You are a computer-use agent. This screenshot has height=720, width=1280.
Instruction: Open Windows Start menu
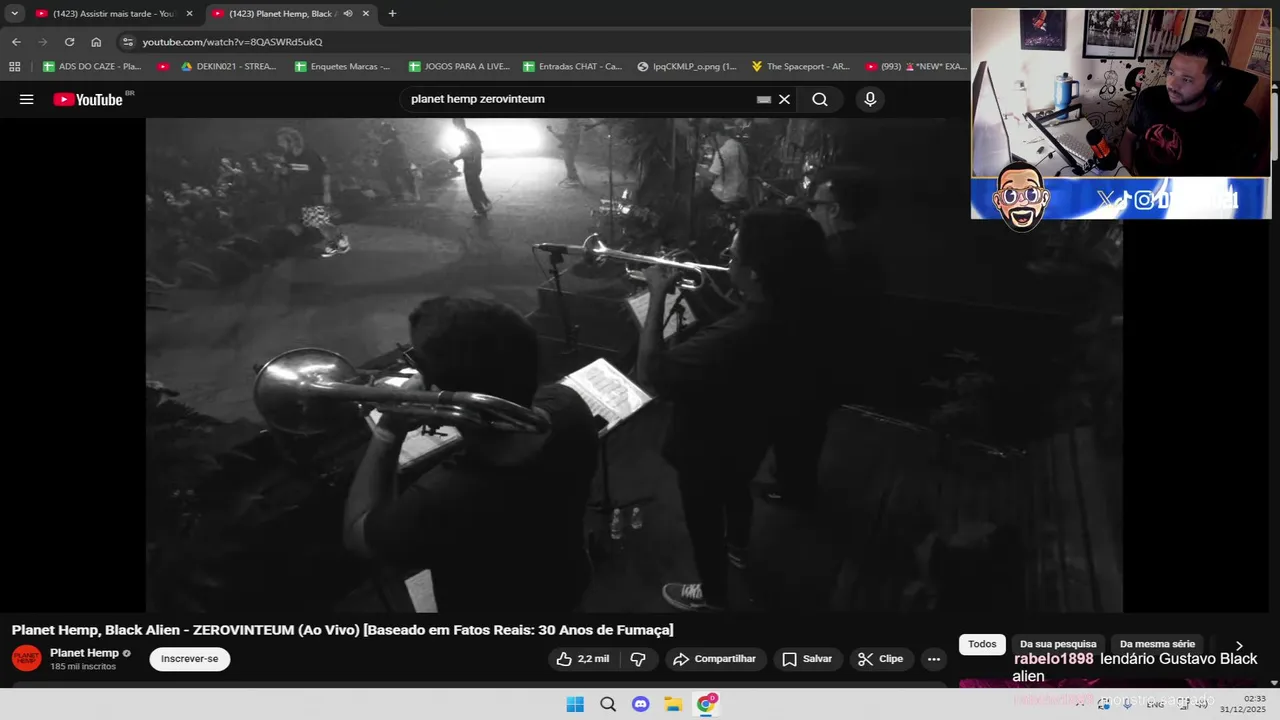[x=575, y=704]
